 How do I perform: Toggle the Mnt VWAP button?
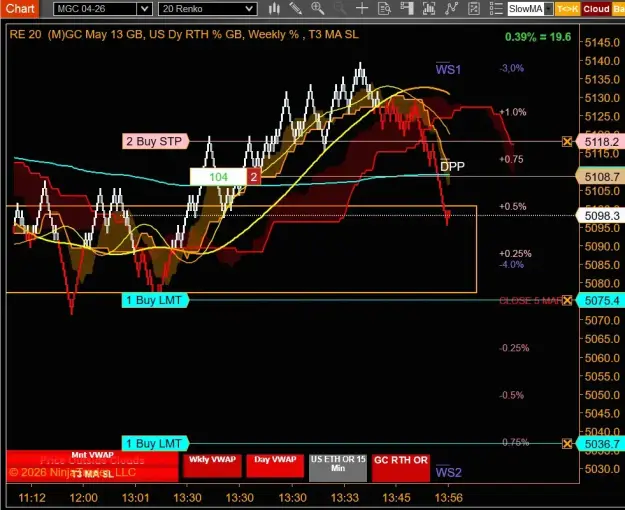[92, 457]
